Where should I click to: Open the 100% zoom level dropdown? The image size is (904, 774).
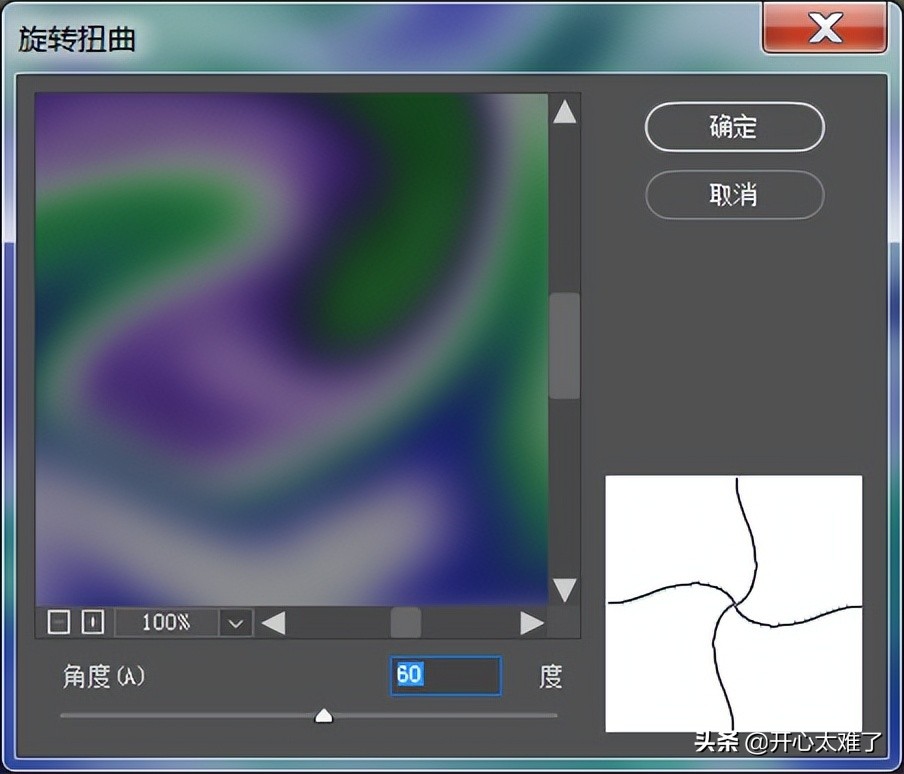tap(235, 623)
